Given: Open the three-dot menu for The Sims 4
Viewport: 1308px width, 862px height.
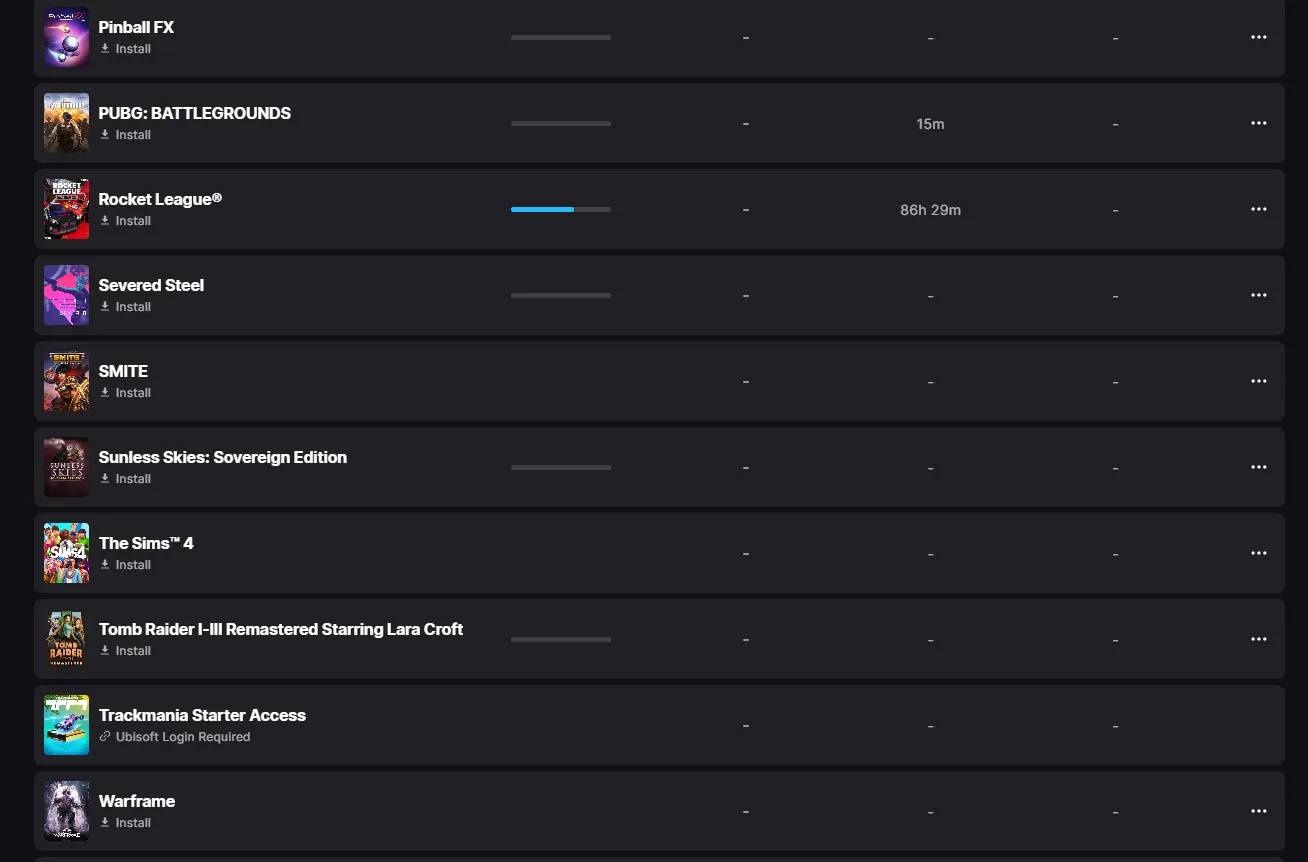Looking at the screenshot, I should pyautogui.click(x=1259, y=553).
